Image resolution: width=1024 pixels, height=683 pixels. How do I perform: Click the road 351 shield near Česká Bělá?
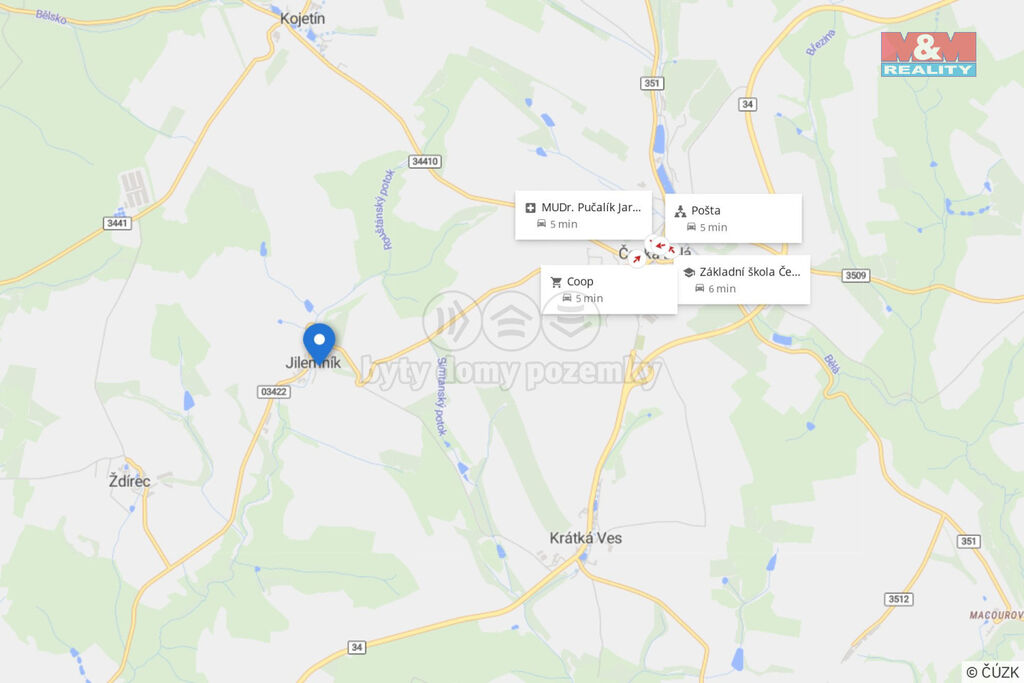click(x=652, y=83)
